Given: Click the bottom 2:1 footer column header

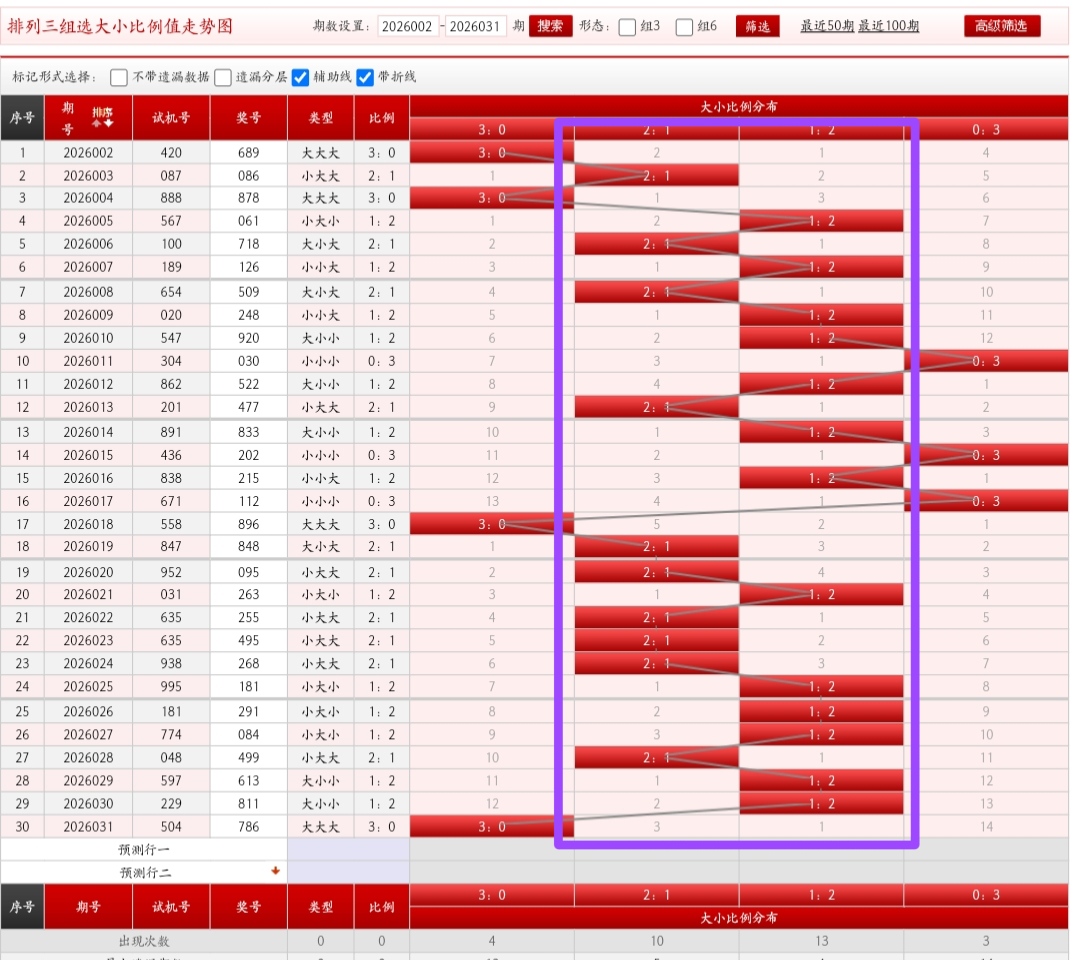Looking at the screenshot, I should coord(656,895).
